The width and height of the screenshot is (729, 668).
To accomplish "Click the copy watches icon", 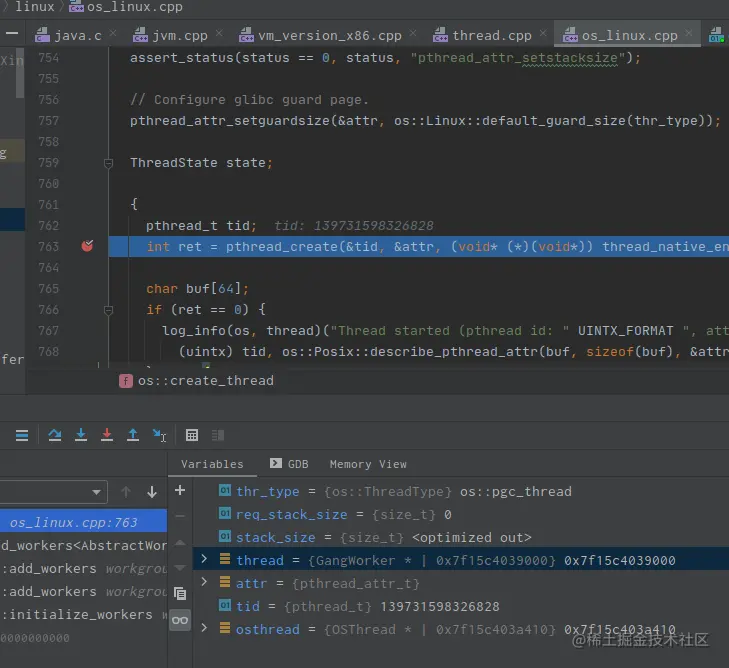I will (x=180, y=593).
